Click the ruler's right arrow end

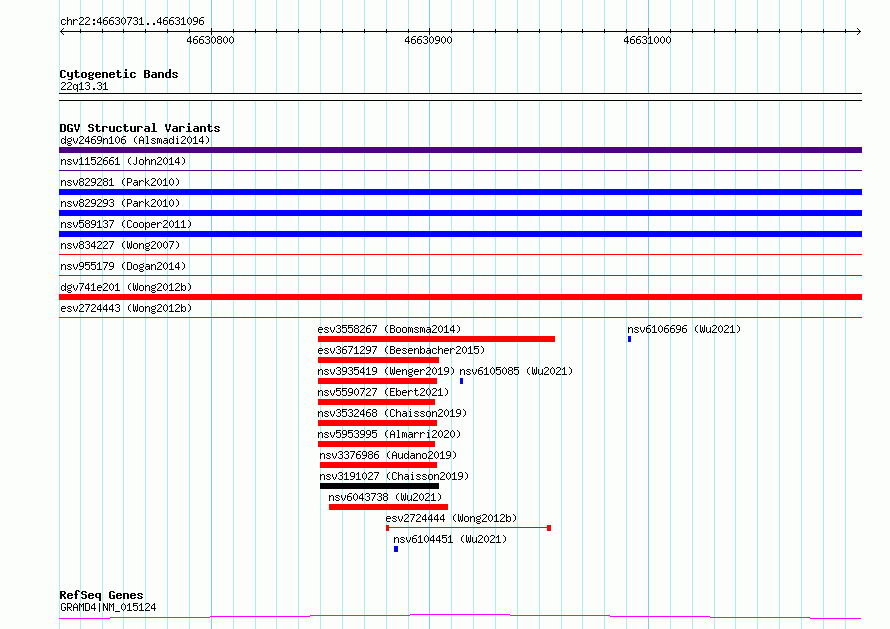(859, 31)
